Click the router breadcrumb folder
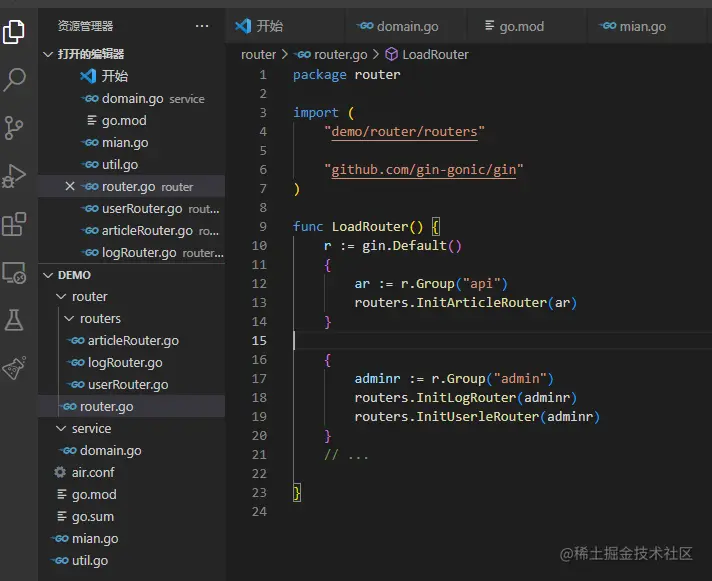The width and height of the screenshot is (712, 581). tap(258, 54)
